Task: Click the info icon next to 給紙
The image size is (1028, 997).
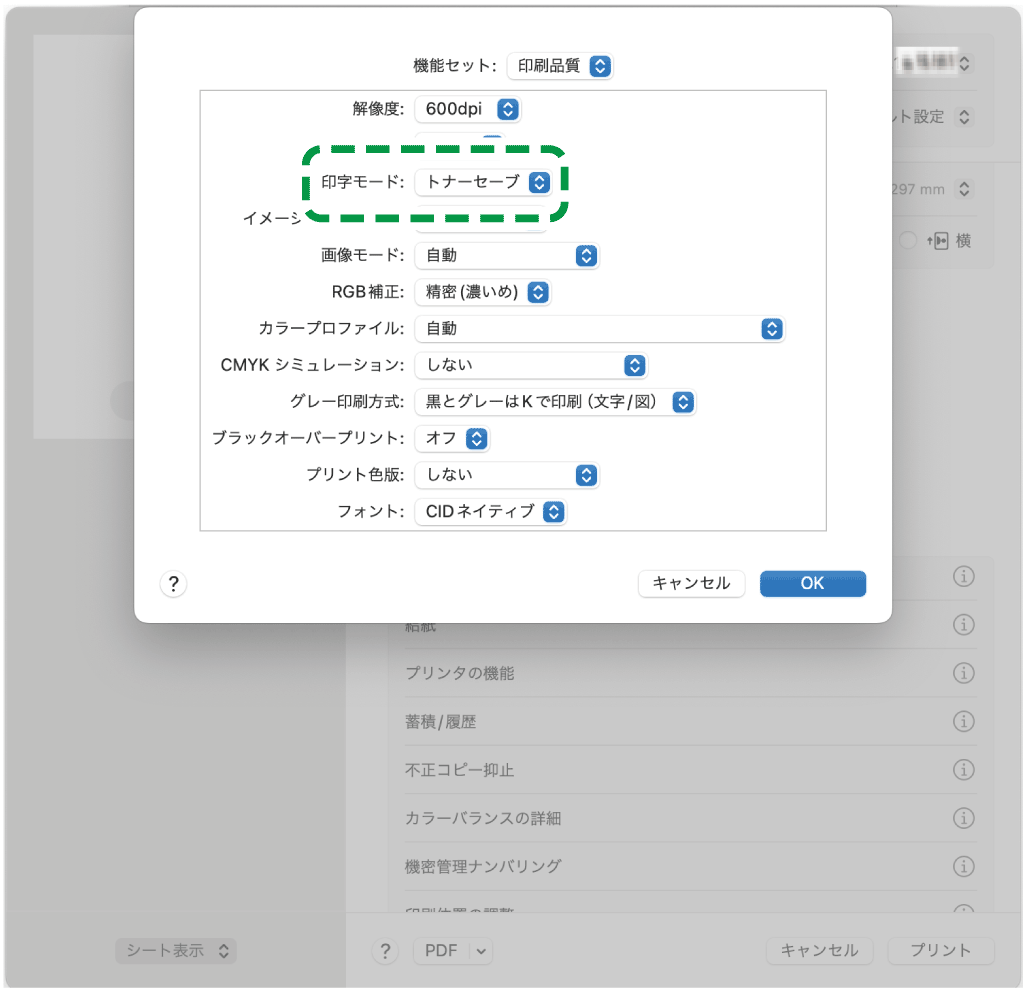Action: click(x=964, y=625)
